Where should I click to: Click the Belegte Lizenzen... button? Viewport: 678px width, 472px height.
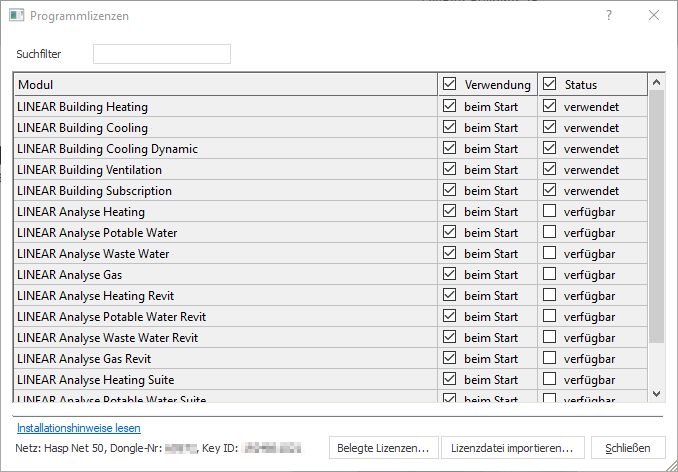pyautogui.click(x=384, y=448)
